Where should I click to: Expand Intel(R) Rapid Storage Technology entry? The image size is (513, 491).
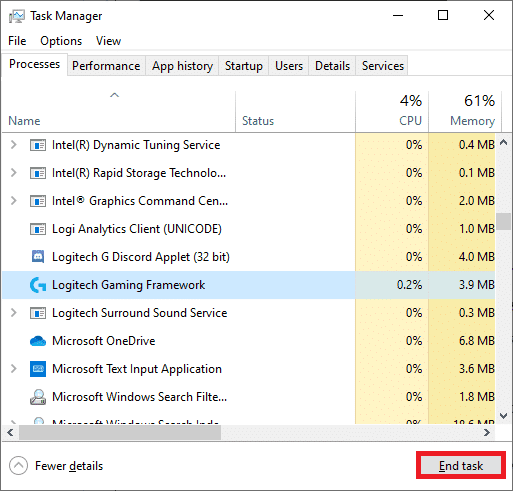click(x=13, y=173)
